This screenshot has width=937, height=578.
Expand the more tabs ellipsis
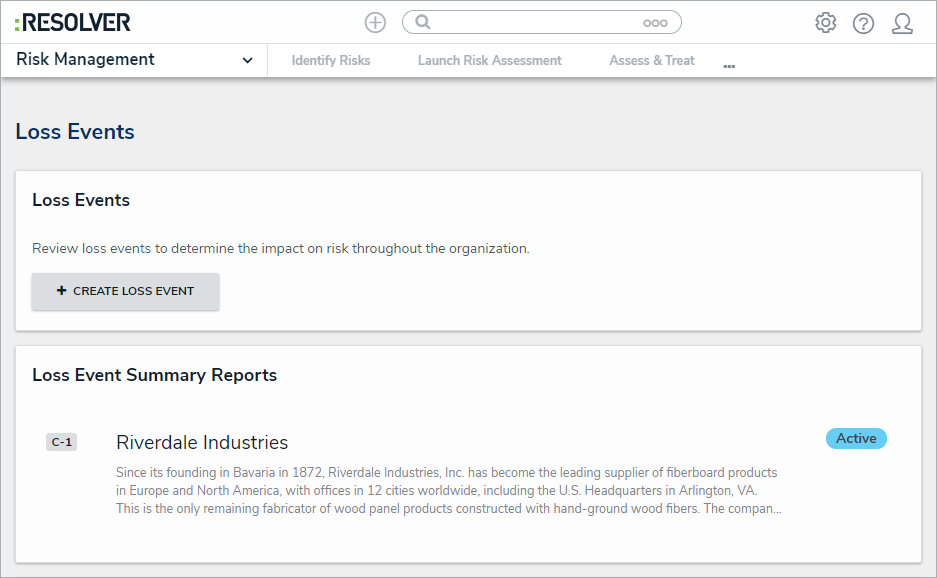pos(729,66)
